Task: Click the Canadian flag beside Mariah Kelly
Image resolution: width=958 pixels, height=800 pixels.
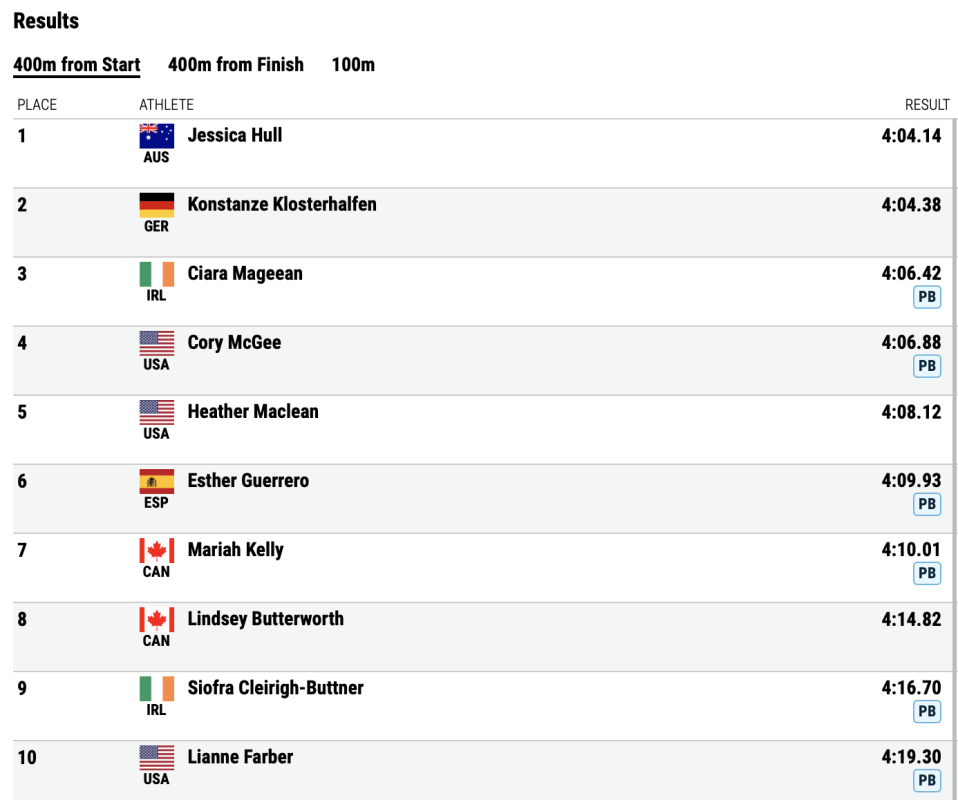Action: [156, 550]
